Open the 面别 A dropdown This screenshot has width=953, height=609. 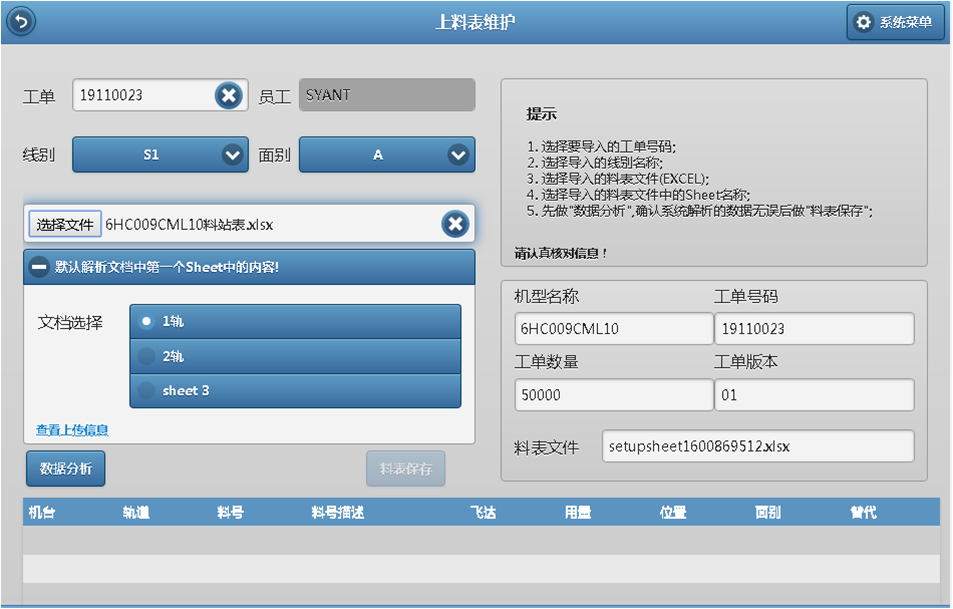pos(386,155)
